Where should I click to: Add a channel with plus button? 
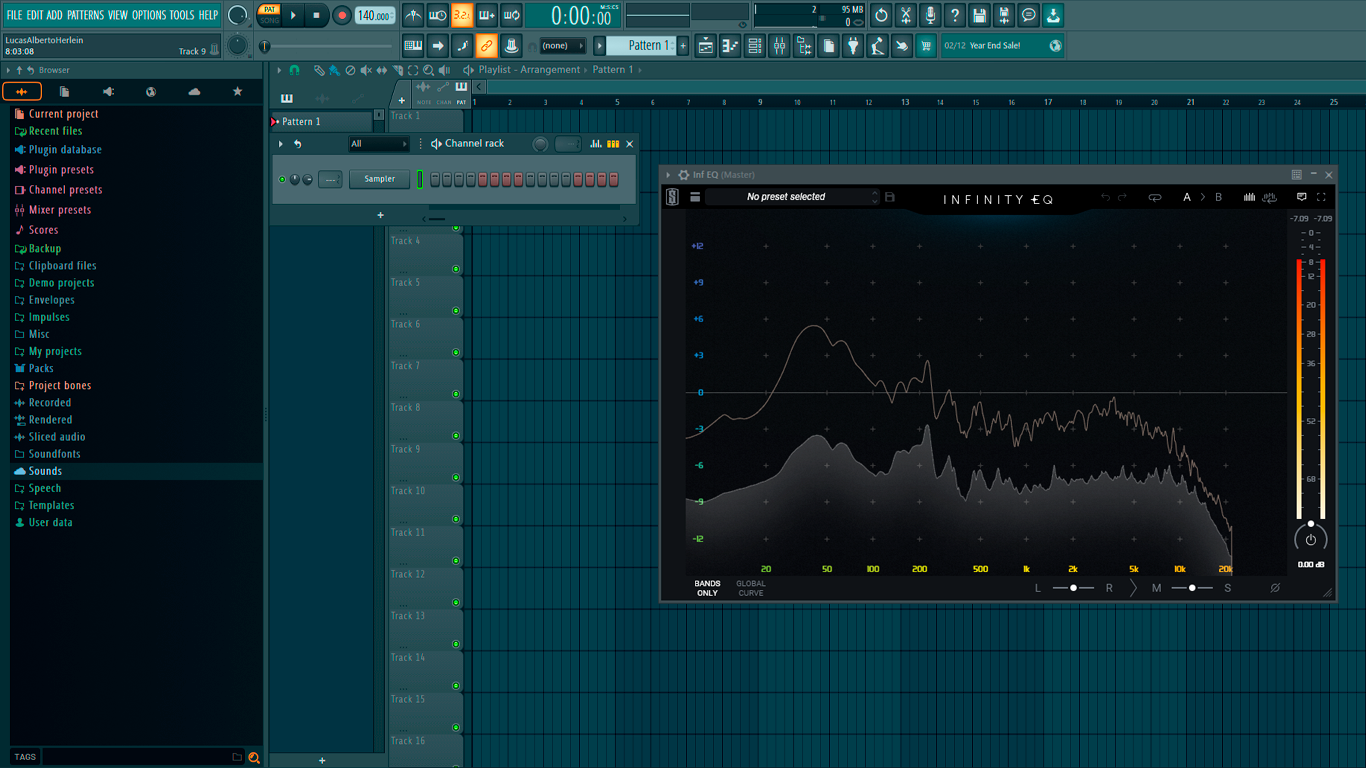coord(380,215)
